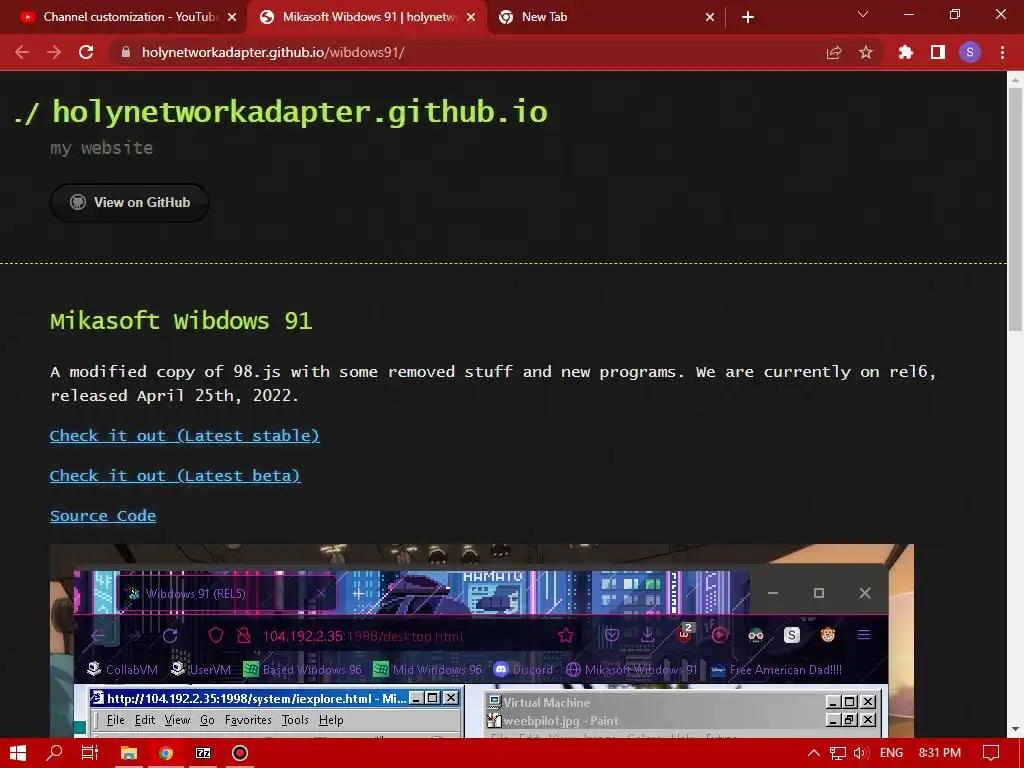Share this page using the share icon
The height and width of the screenshot is (768, 1024).
point(834,52)
